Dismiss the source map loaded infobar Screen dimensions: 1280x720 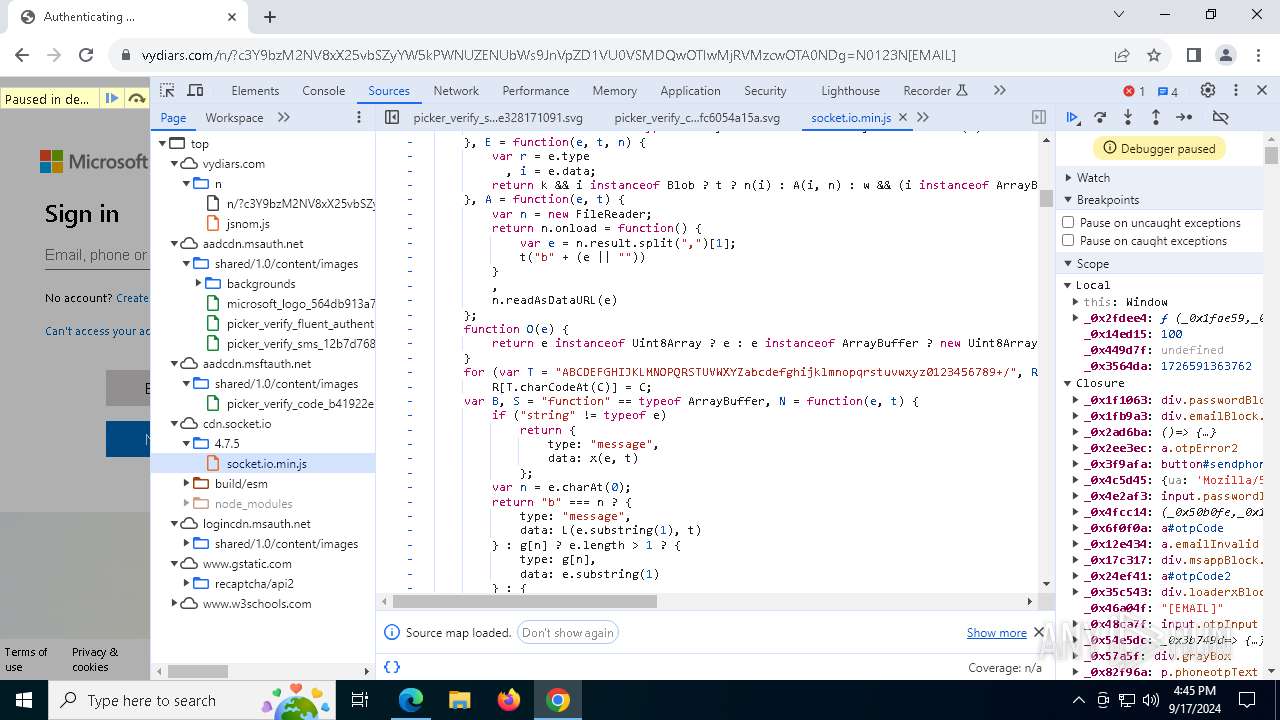point(1039,632)
